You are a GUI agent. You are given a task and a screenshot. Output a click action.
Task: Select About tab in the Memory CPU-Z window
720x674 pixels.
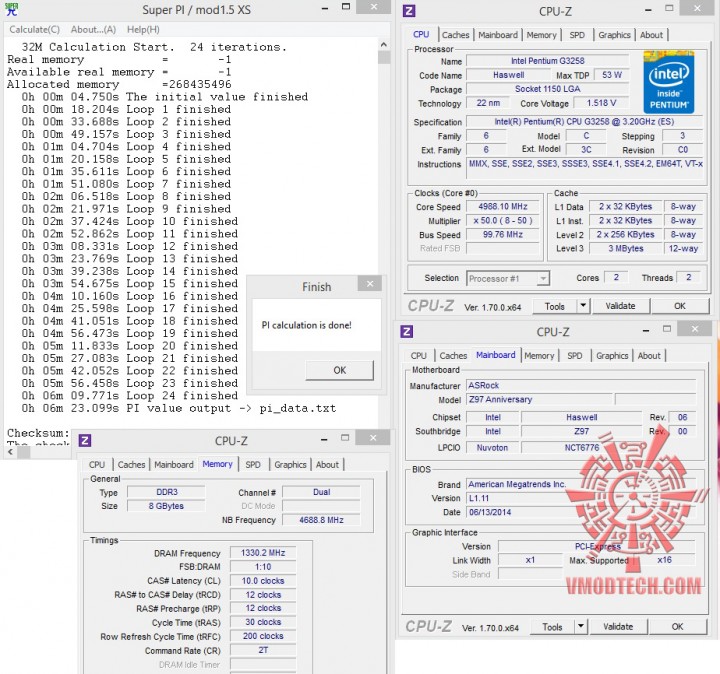coord(327,465)
